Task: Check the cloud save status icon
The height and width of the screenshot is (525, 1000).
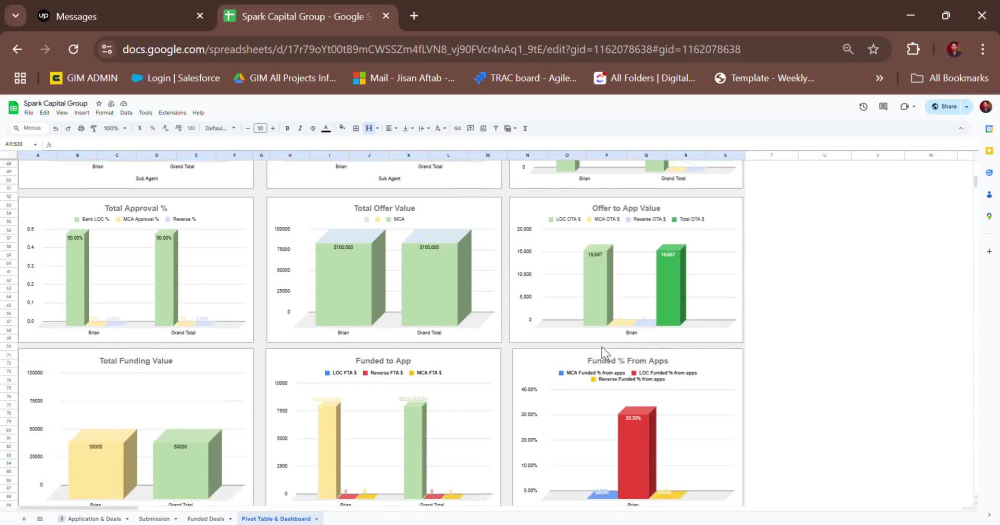Action: [124, 103]
